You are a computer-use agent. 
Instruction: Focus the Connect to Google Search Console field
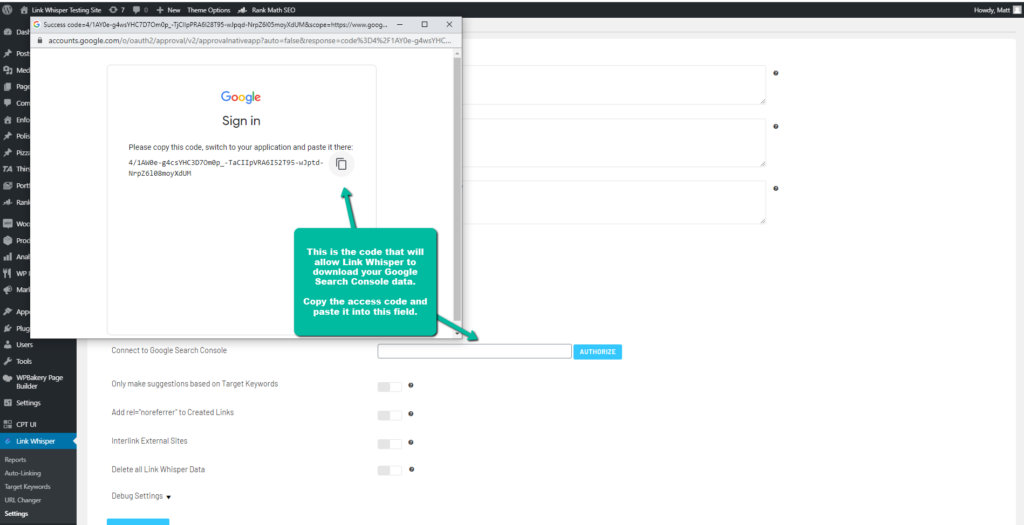pyautogui.click(x=475, y=351)
